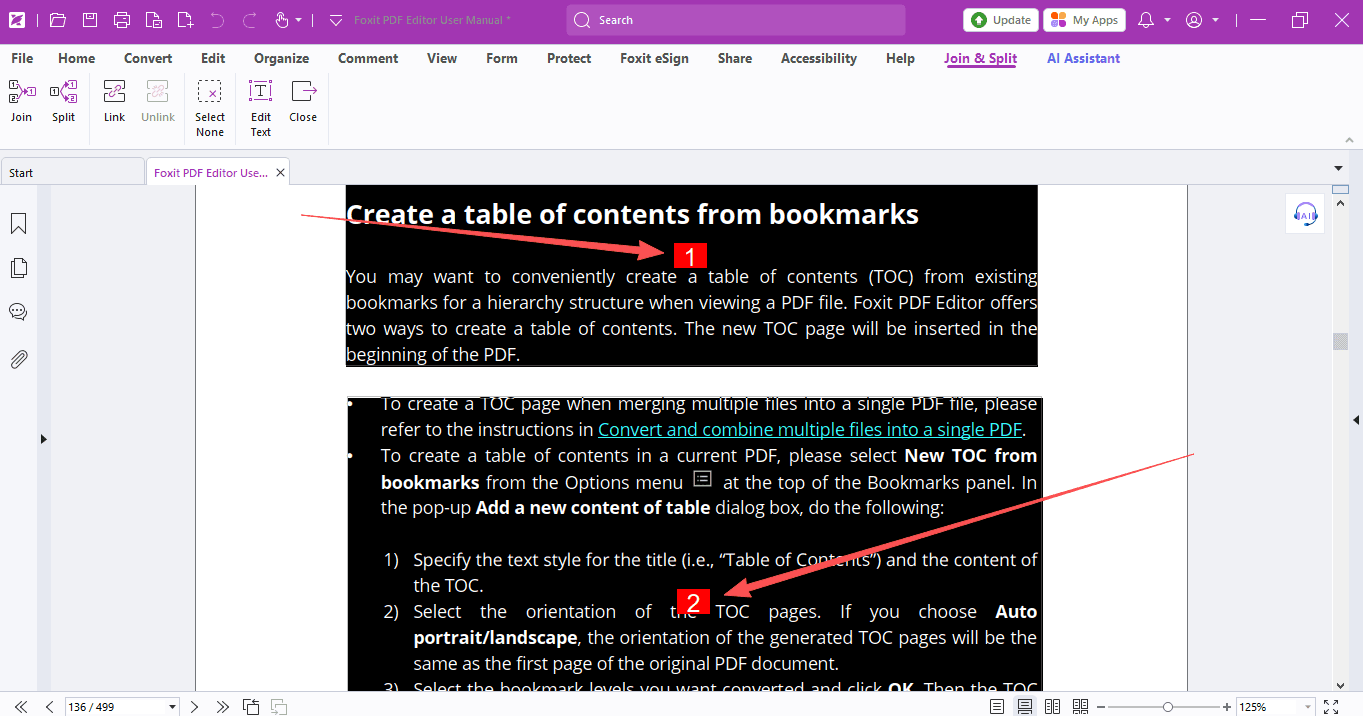Click the Search input field

tap(736, 20)
